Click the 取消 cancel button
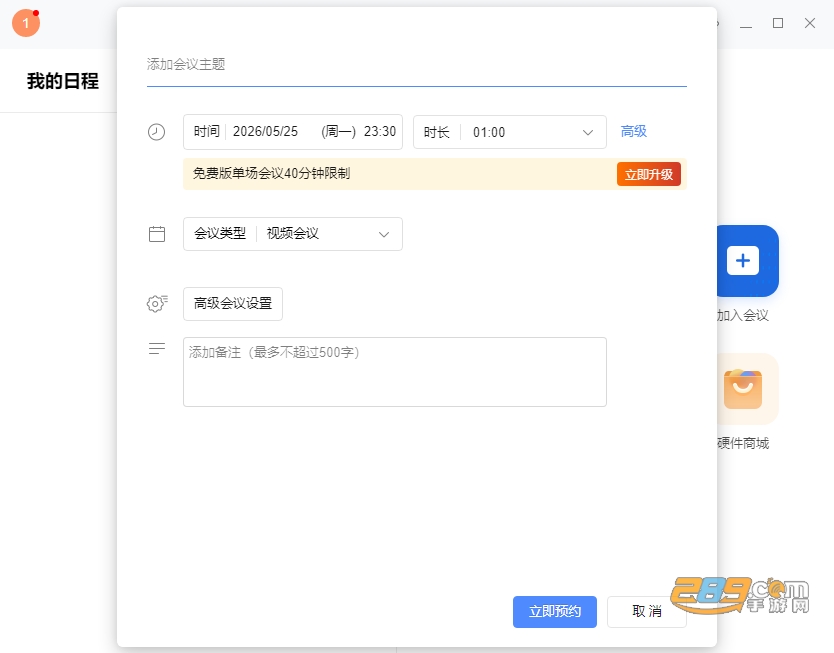The height and width of the screenshot is (653, 834). coord(647,612)
